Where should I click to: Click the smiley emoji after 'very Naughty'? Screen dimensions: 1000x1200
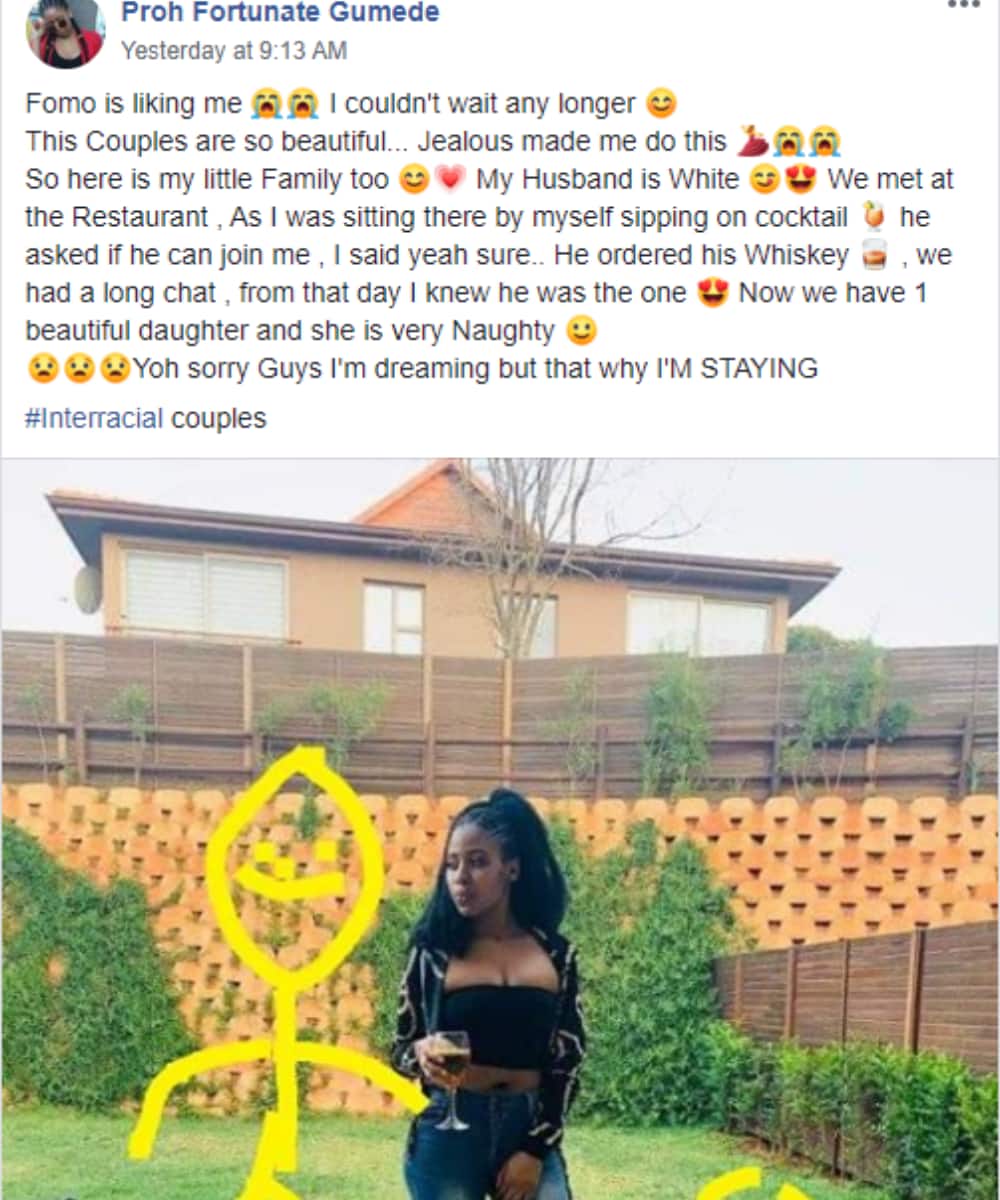(581, 332)
